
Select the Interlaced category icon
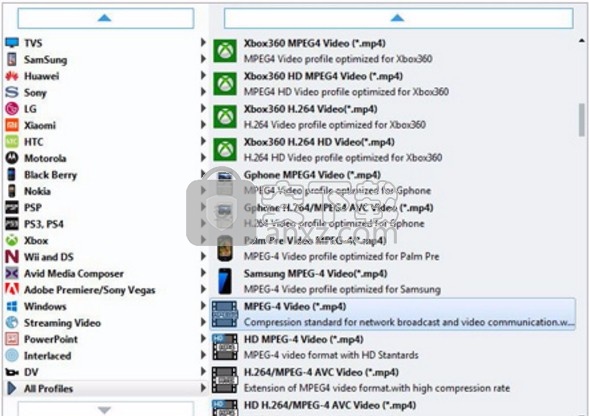point(12,355)
